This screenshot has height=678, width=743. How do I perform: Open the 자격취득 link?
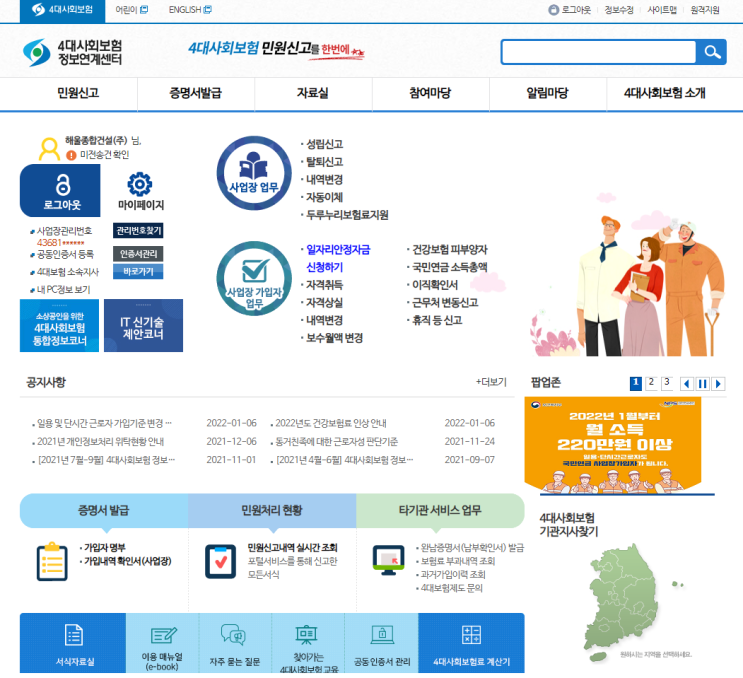(x=325, y=285)
